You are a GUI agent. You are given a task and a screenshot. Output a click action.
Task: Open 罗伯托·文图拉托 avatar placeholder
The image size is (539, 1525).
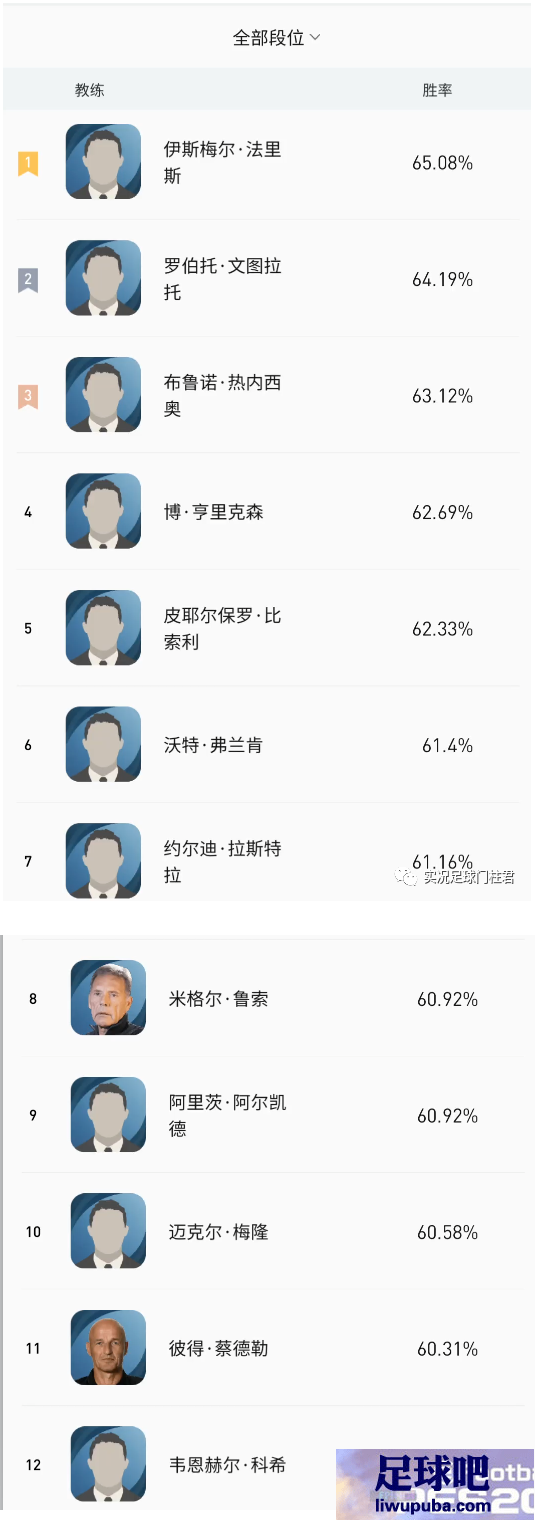103,278
